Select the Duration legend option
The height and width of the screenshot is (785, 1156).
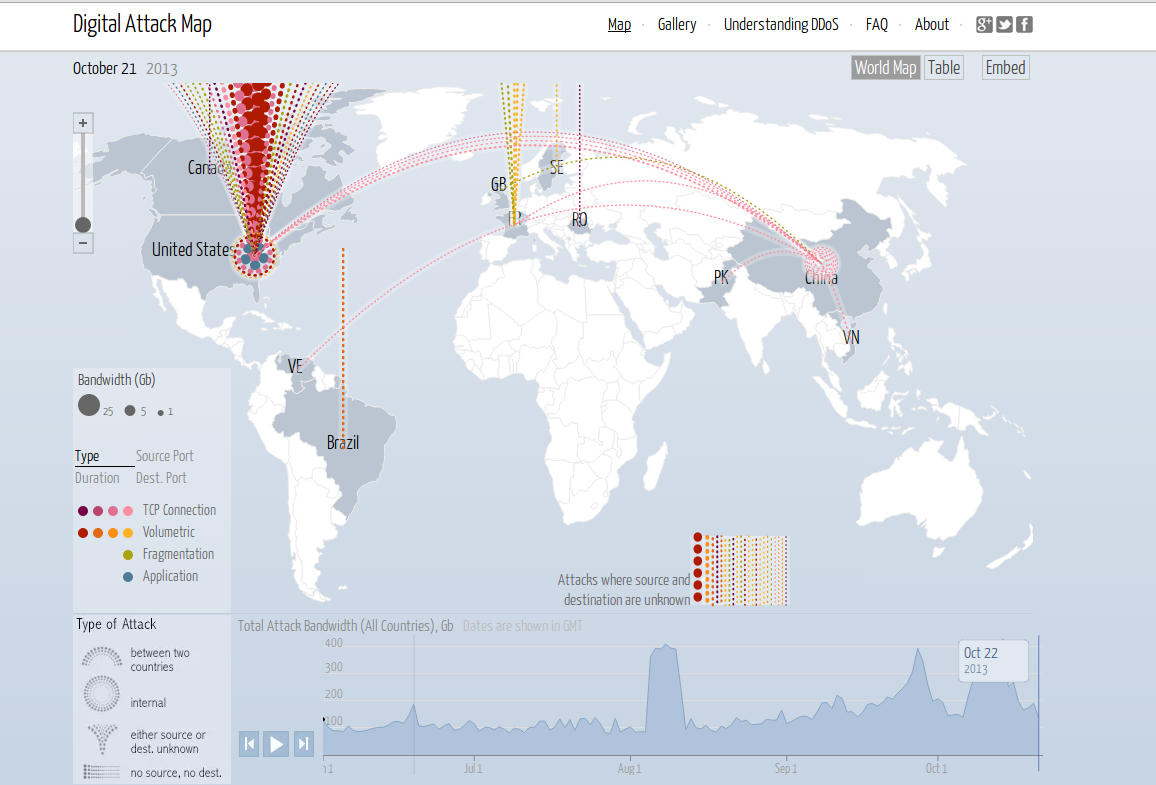click(97, 478)
